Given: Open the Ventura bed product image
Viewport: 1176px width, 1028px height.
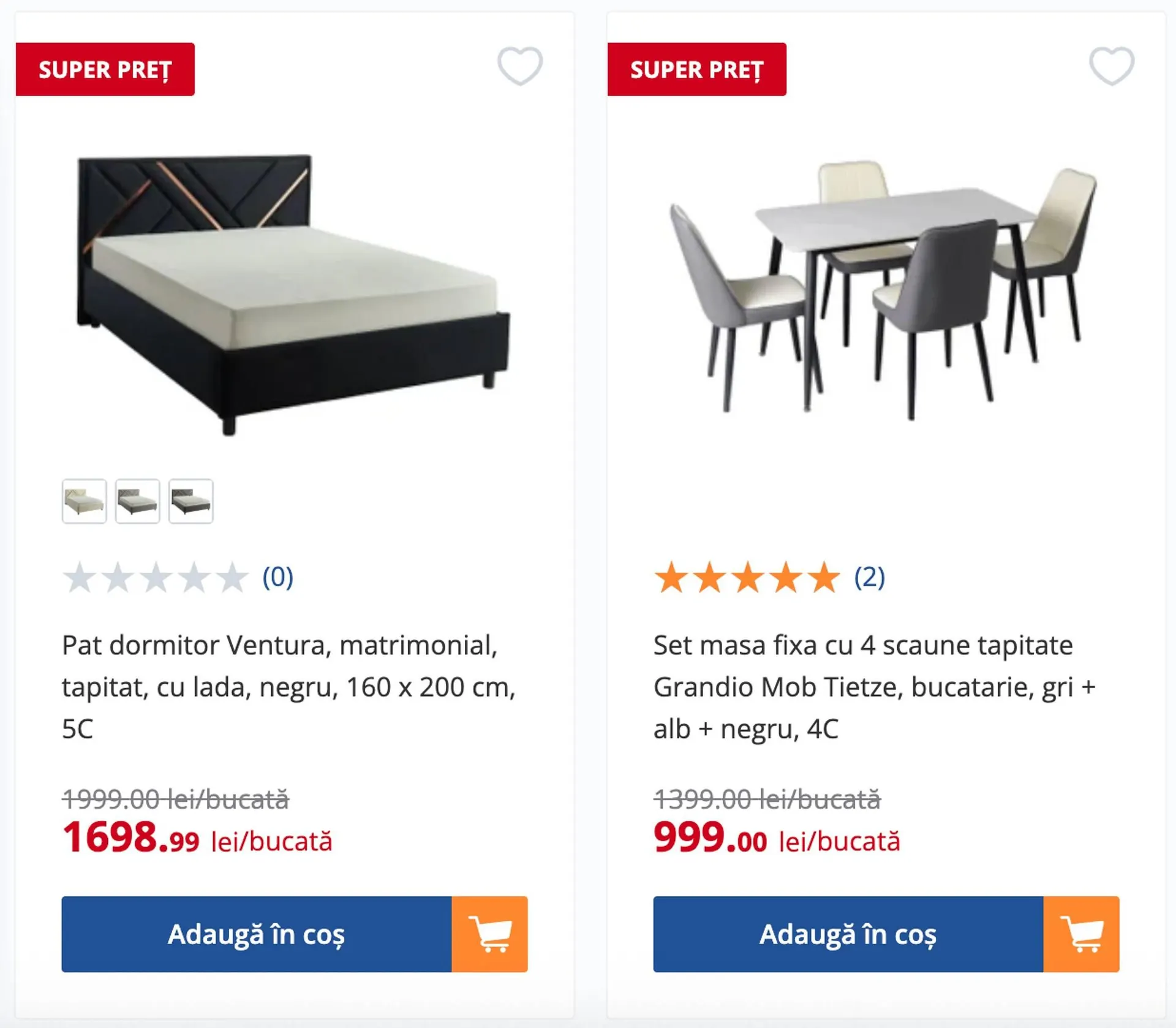Looking at the screenshot, I should tap(294, 294).
